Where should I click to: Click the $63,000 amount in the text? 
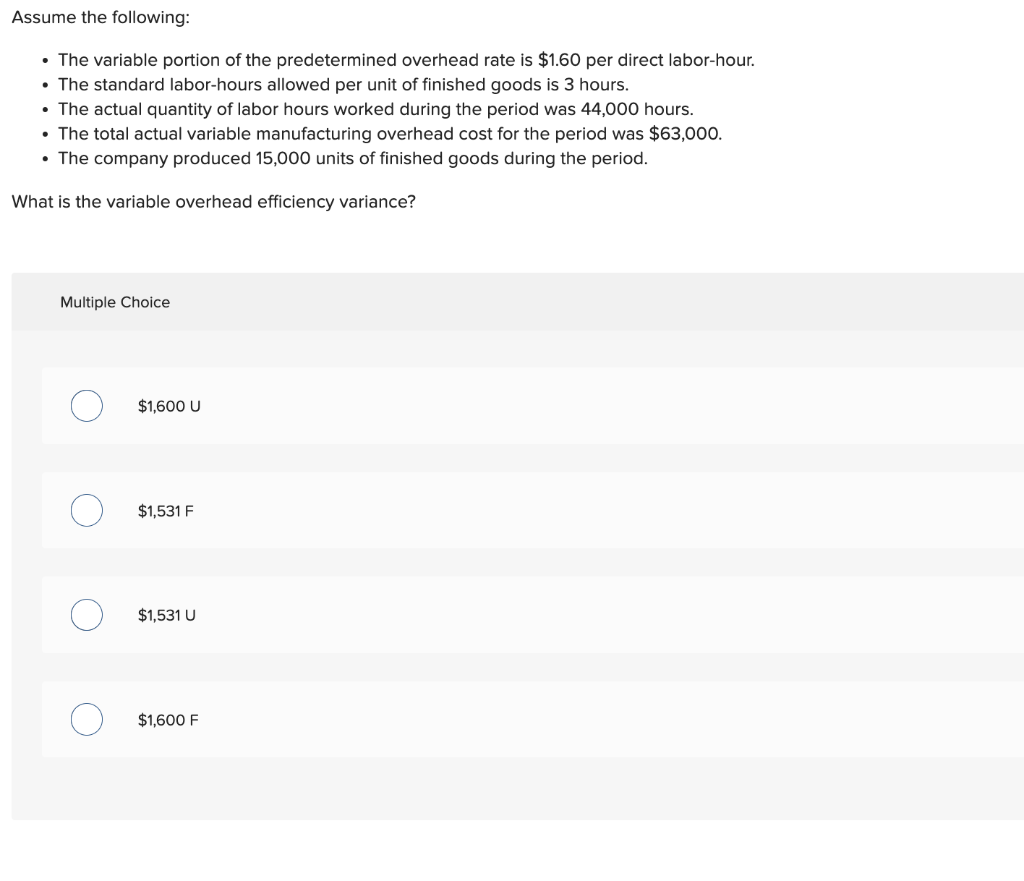[683, 134]
